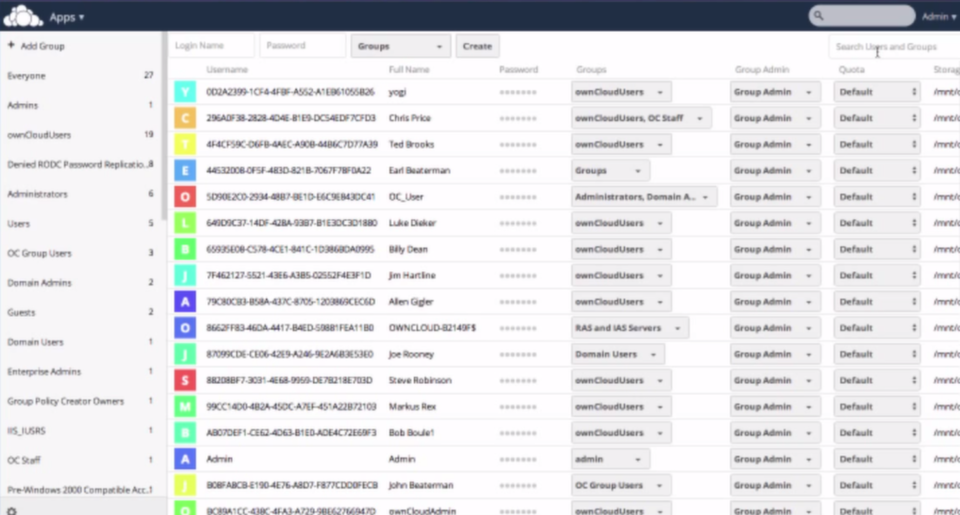Click the full name Bob Boule1
The height and width of the screenshot is (515, 960).
coord(411,433)
